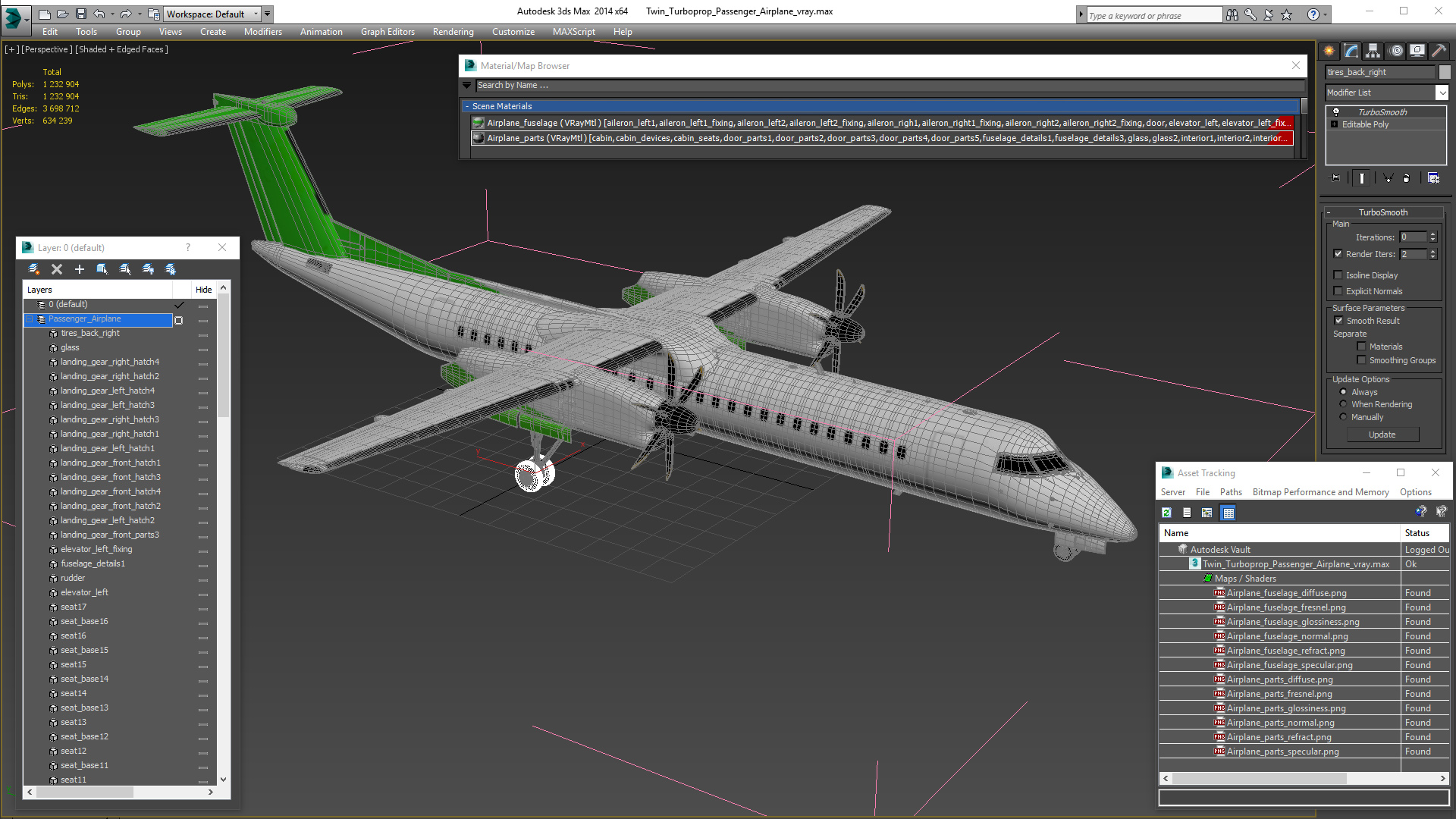Click Status Log icon in Asset Tracking
The image size is (1456, 819).
click(x=1187, y=513)
